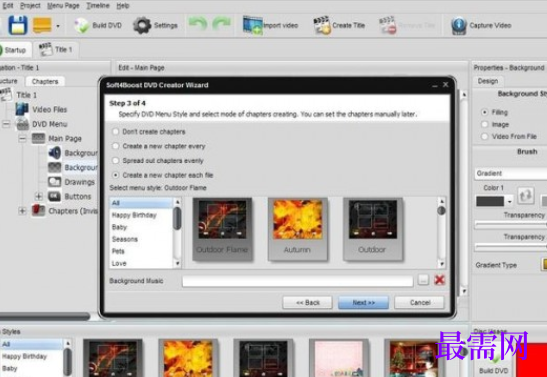
Task: Select Filling background style radio
Action: [484, 112]
